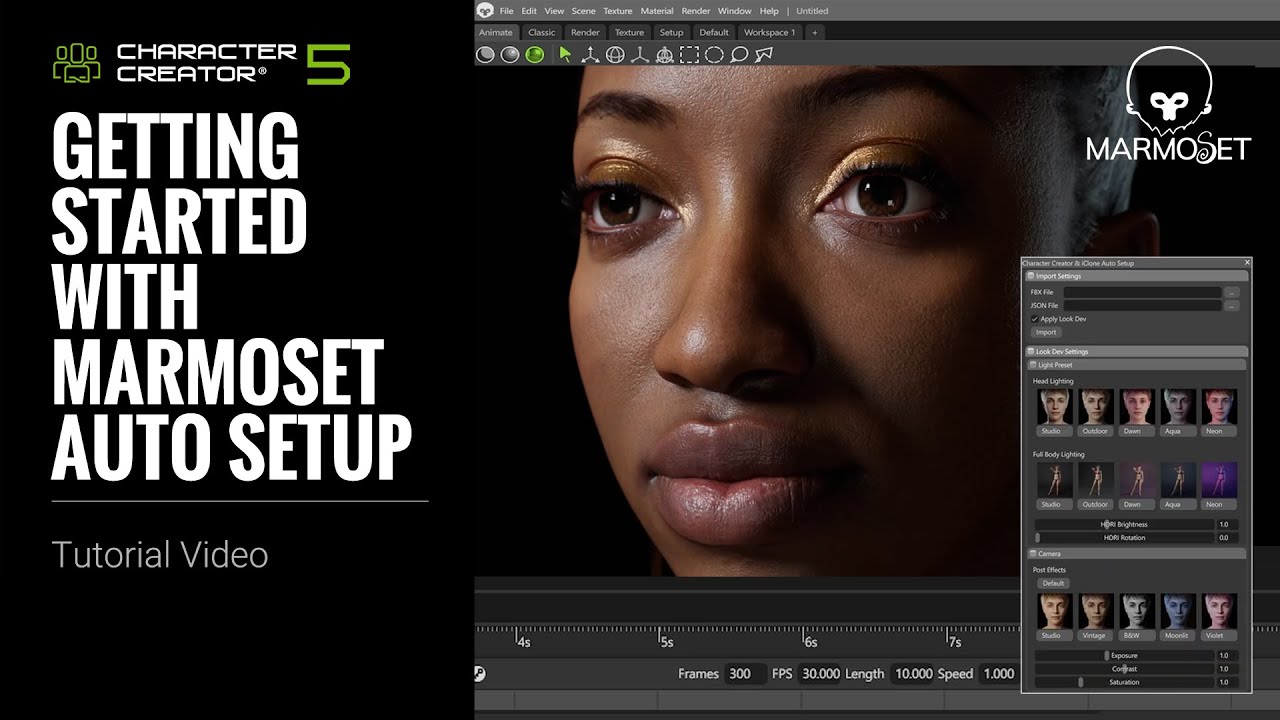The width and height of the screenshot is (1280, 720).
Task: Click the HDRI Brightness slider
Action: [x=1124, y=524]
